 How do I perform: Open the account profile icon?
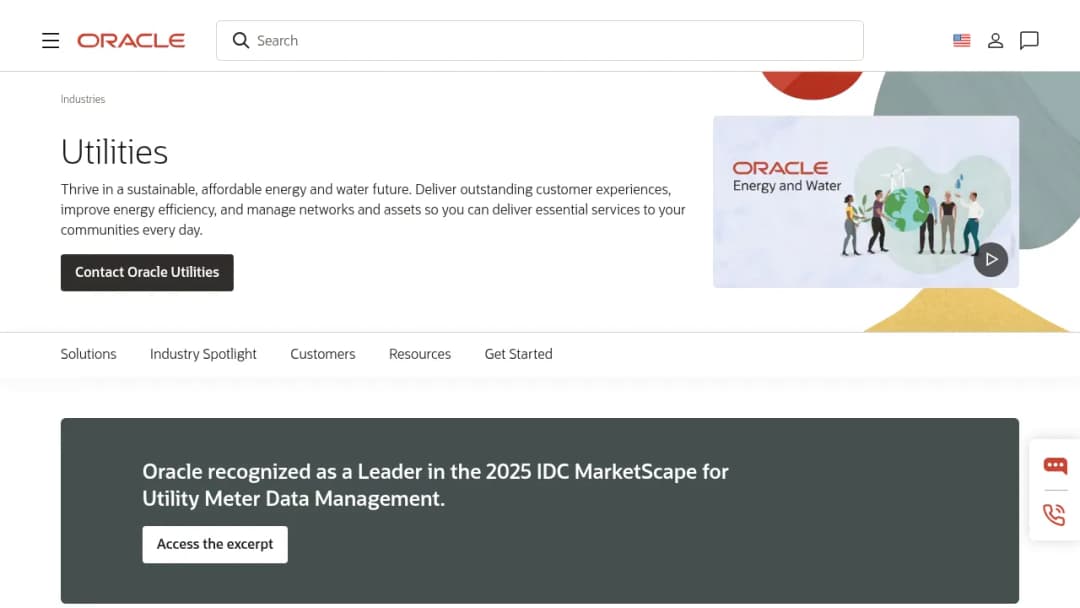click(995, 41)
